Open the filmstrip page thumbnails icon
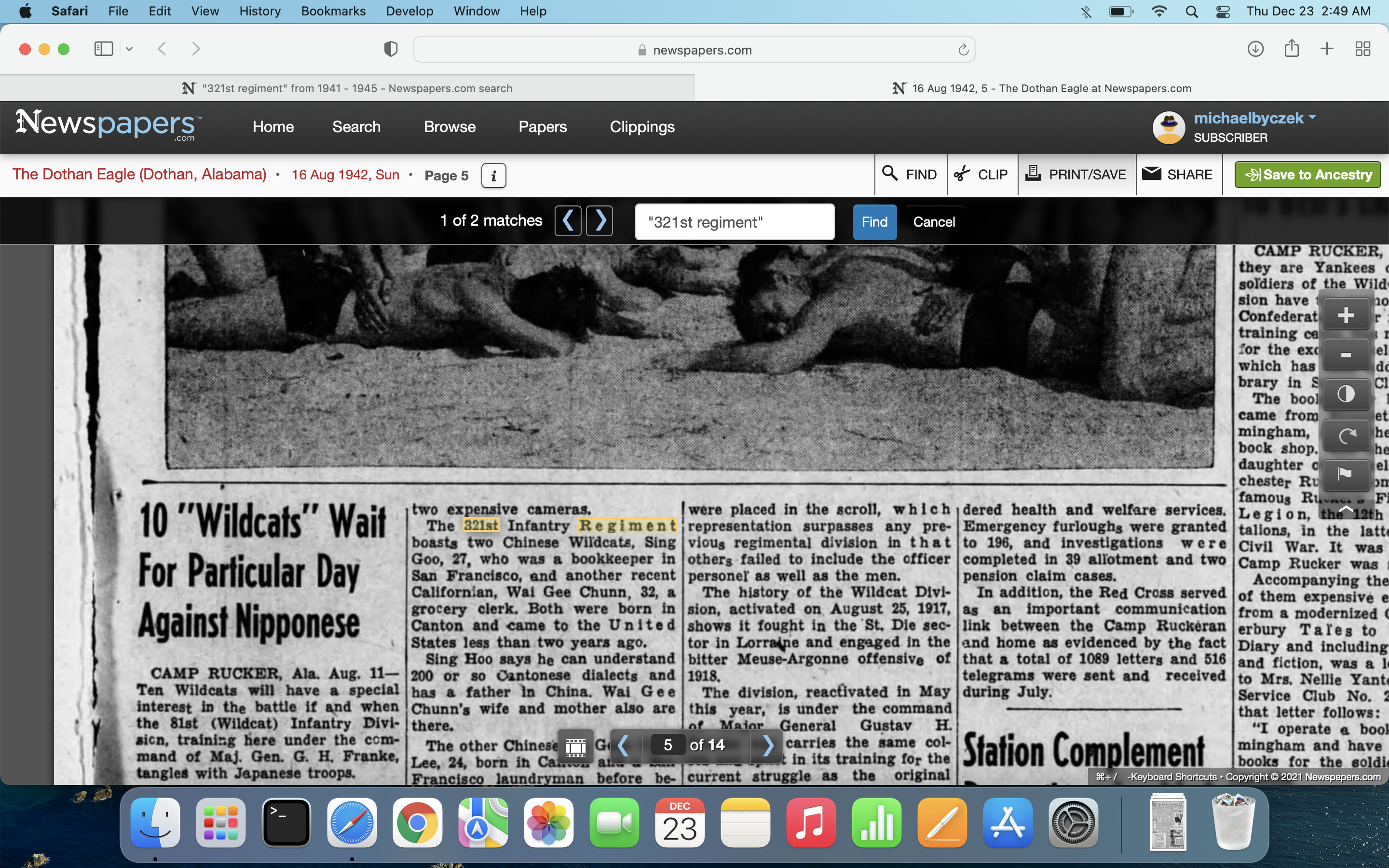1389x868 pixels. tap(576, 746)
